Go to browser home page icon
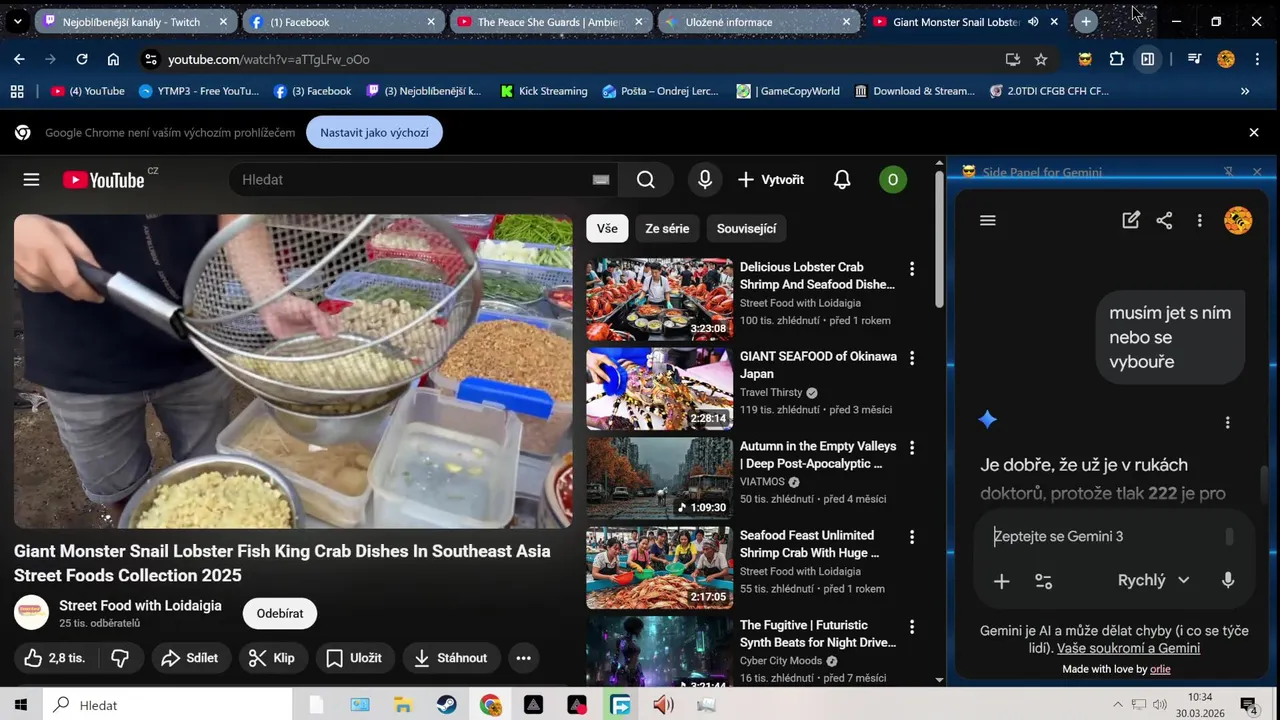The width and height of the screenshot is (1280, 720). (113, 59)
